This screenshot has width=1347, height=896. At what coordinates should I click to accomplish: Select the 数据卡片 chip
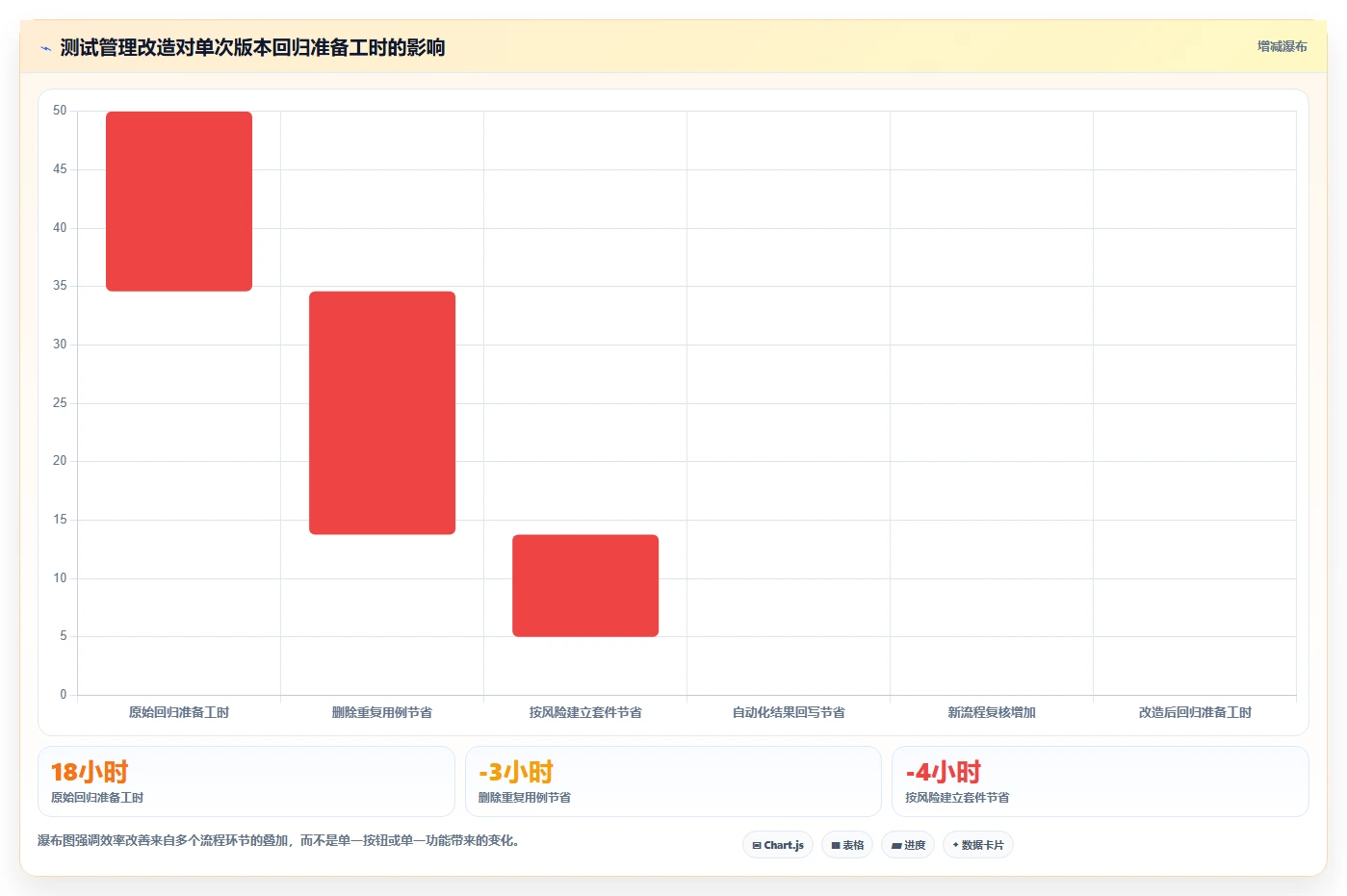[x=978, y=845]
